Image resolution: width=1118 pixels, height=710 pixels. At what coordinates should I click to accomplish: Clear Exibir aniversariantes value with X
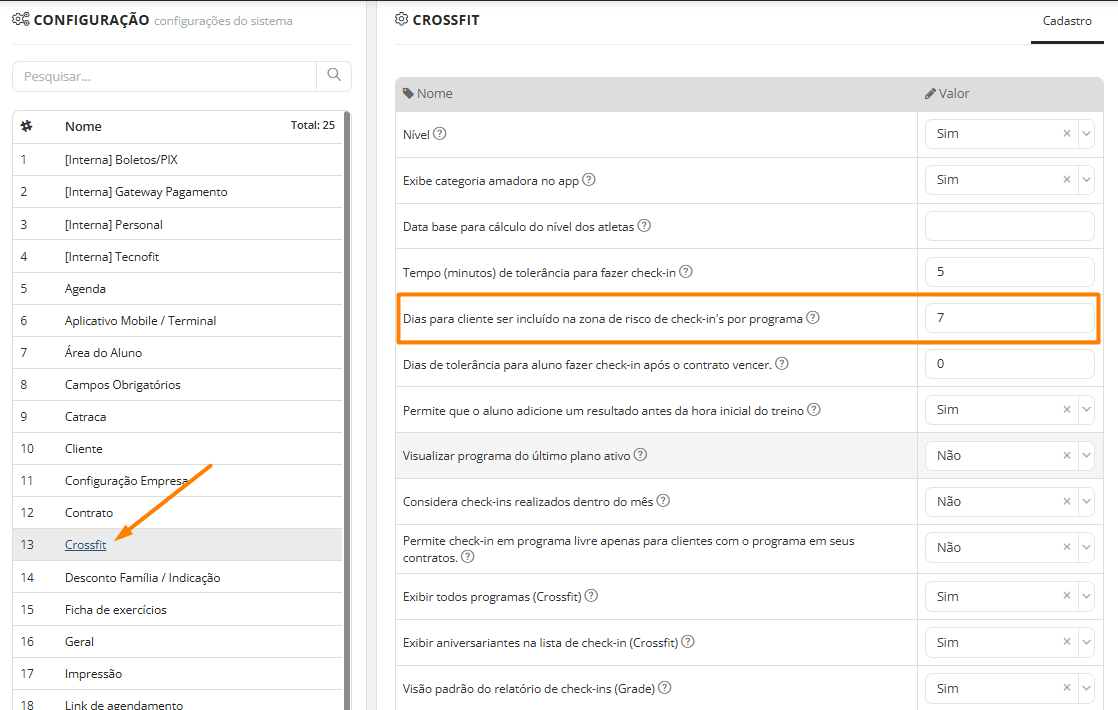[x=1067, y=642]
